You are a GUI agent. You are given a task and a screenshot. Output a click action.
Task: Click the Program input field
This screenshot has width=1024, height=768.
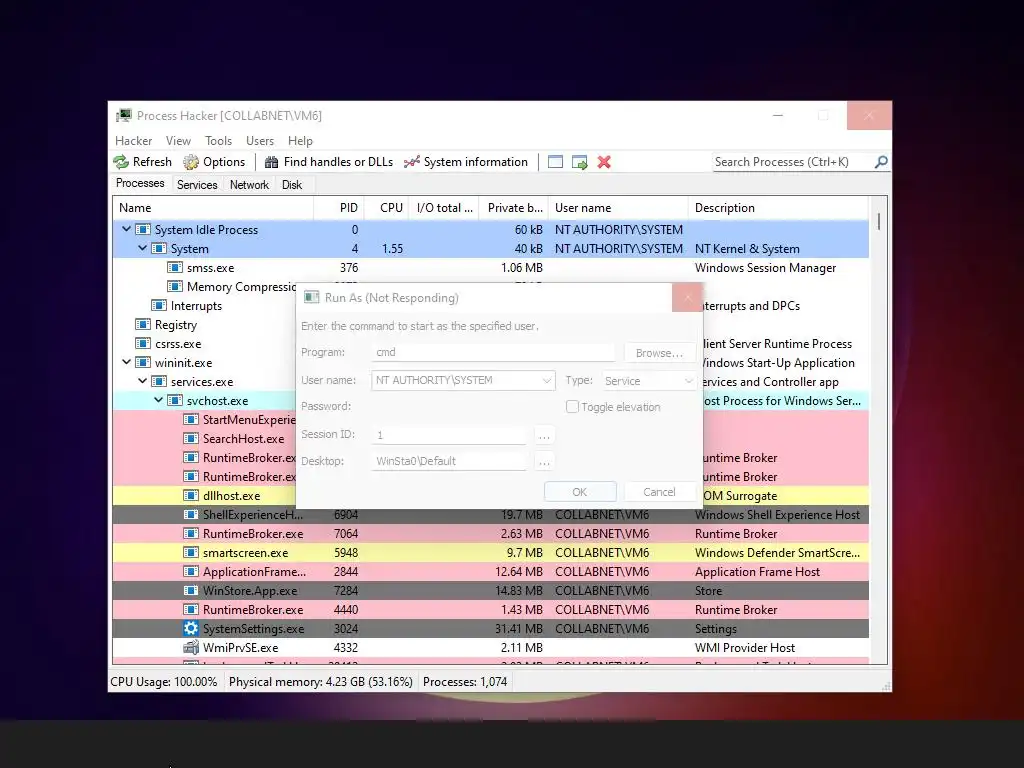pos(493,352)
